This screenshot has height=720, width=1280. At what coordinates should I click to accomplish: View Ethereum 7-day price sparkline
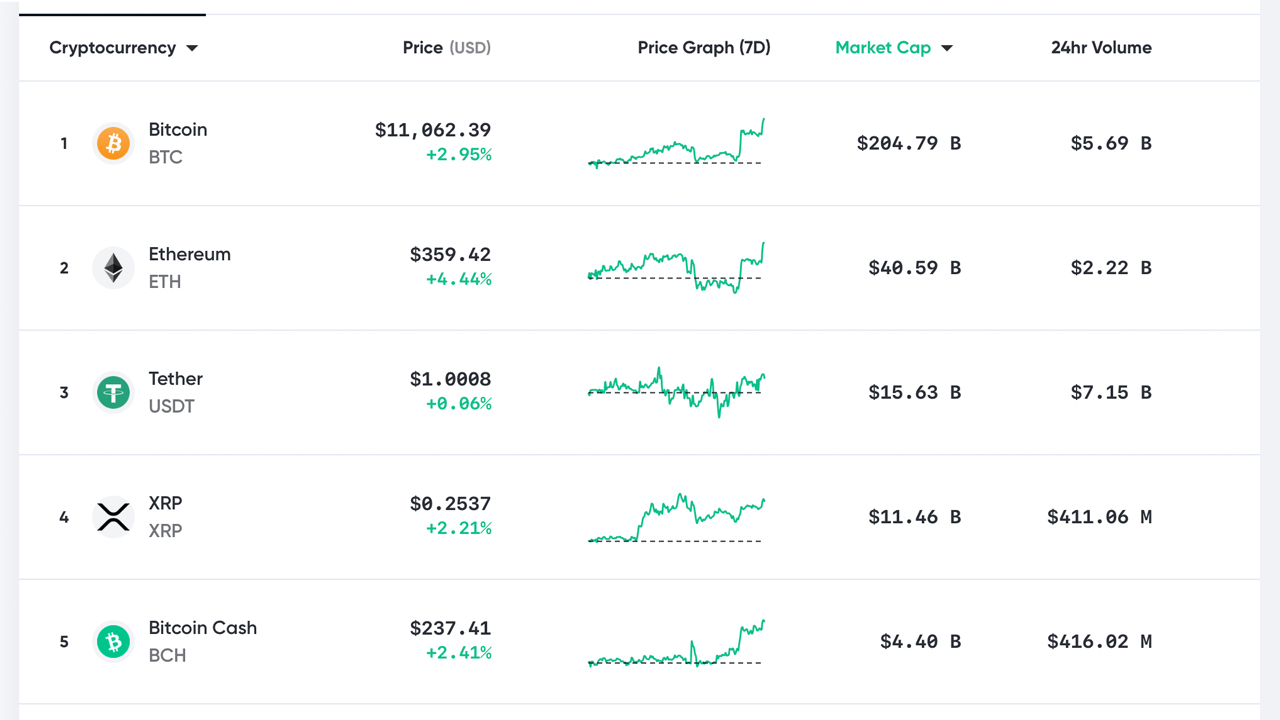tap(676, 268)
